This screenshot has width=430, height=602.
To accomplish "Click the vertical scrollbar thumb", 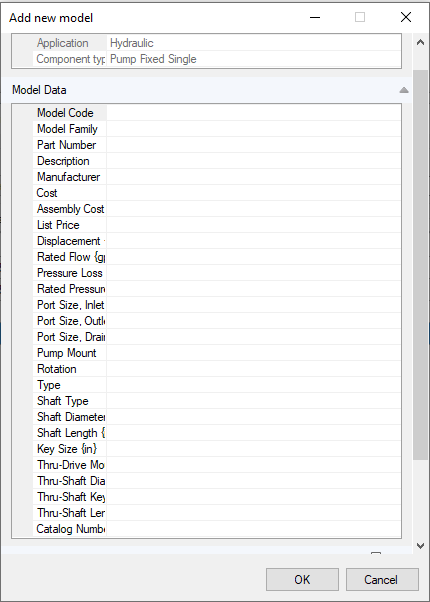I will (420, 264).
